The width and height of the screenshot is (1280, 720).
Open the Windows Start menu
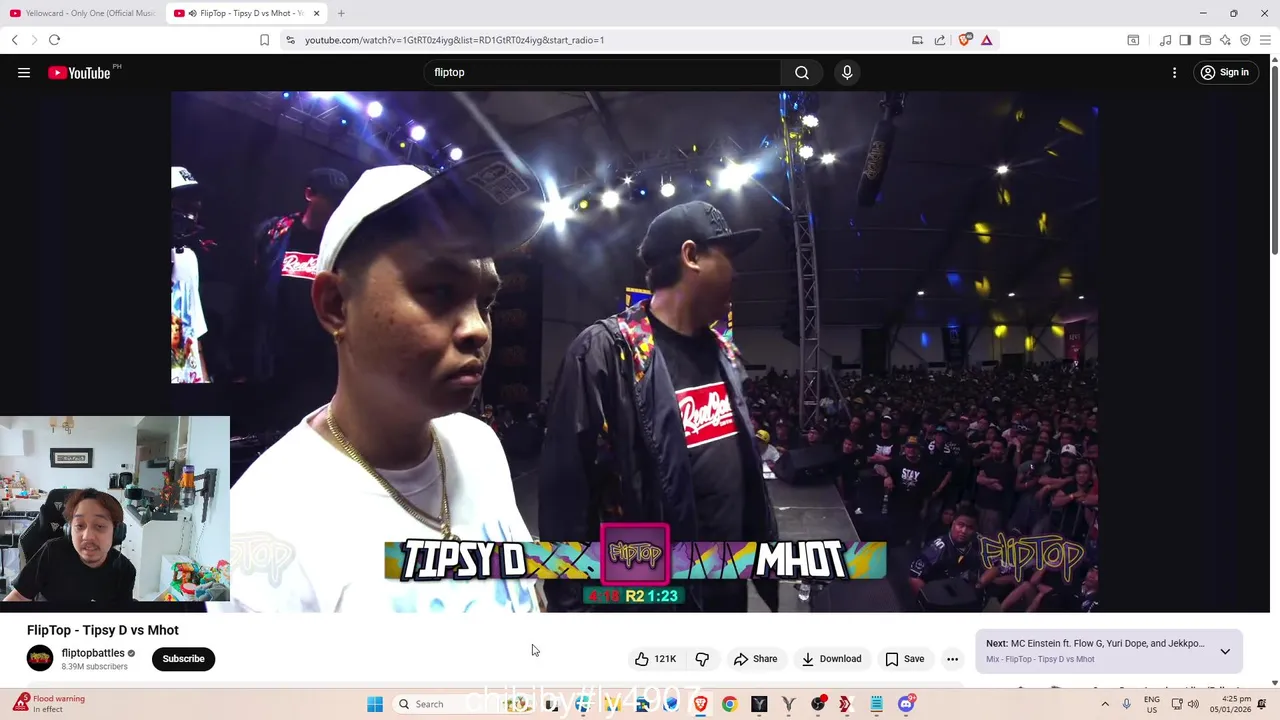375,704
